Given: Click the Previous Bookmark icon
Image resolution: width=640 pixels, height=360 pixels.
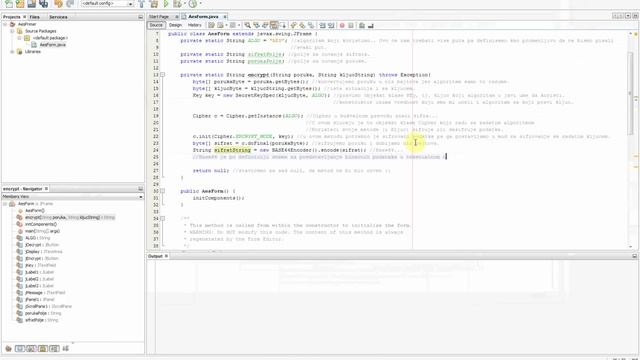Looking at the screenshot, I should point(293,25).
